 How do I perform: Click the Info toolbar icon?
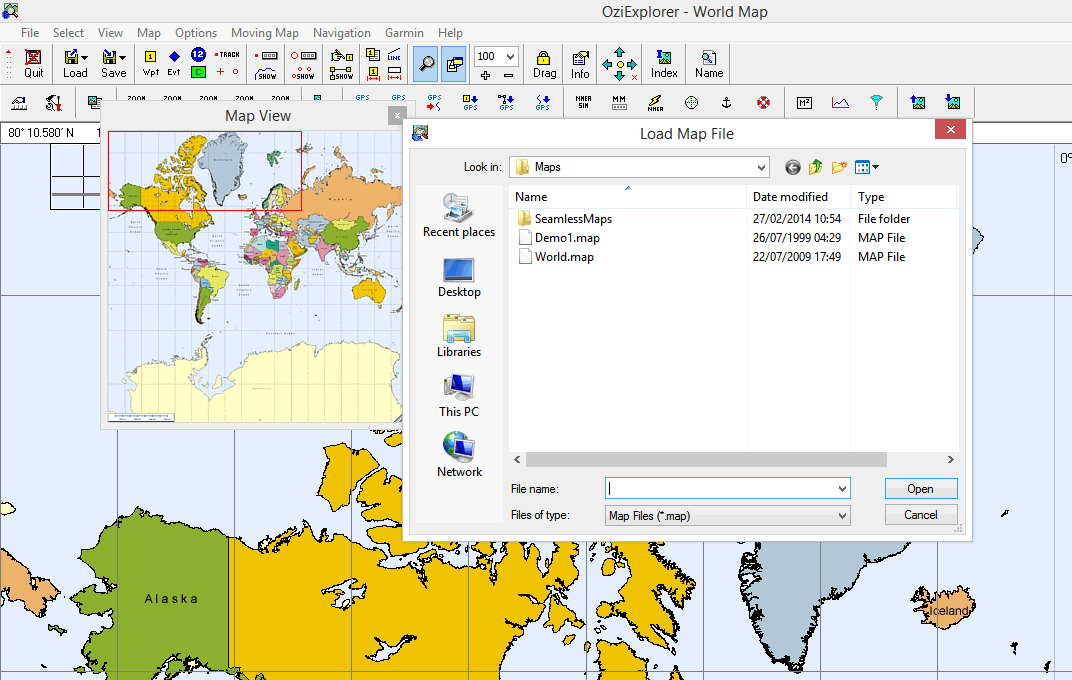click(x=580, y=64)
